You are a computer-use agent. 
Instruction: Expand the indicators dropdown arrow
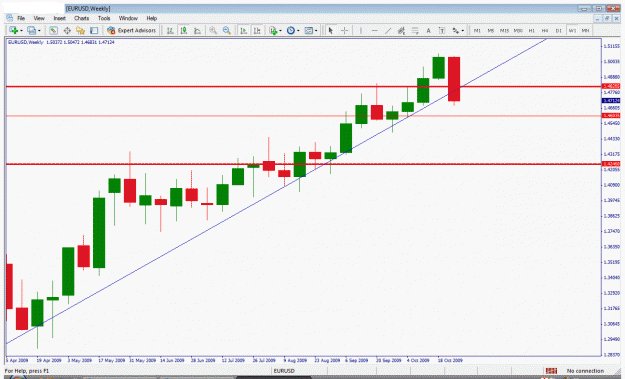(280, 31)
